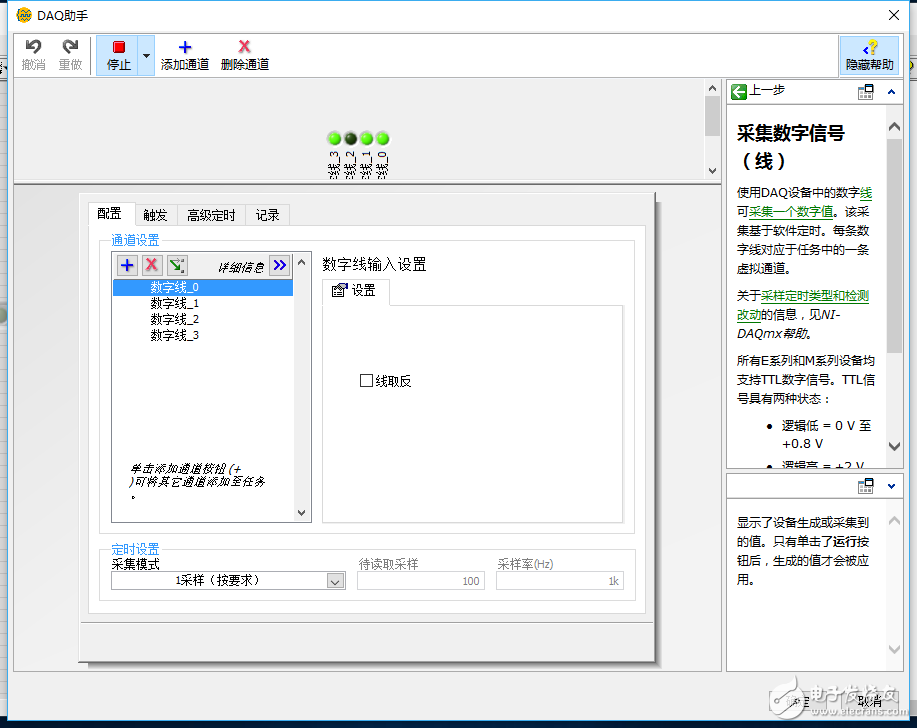Toggle the dark LED indicator for line 2

(350, 139)
